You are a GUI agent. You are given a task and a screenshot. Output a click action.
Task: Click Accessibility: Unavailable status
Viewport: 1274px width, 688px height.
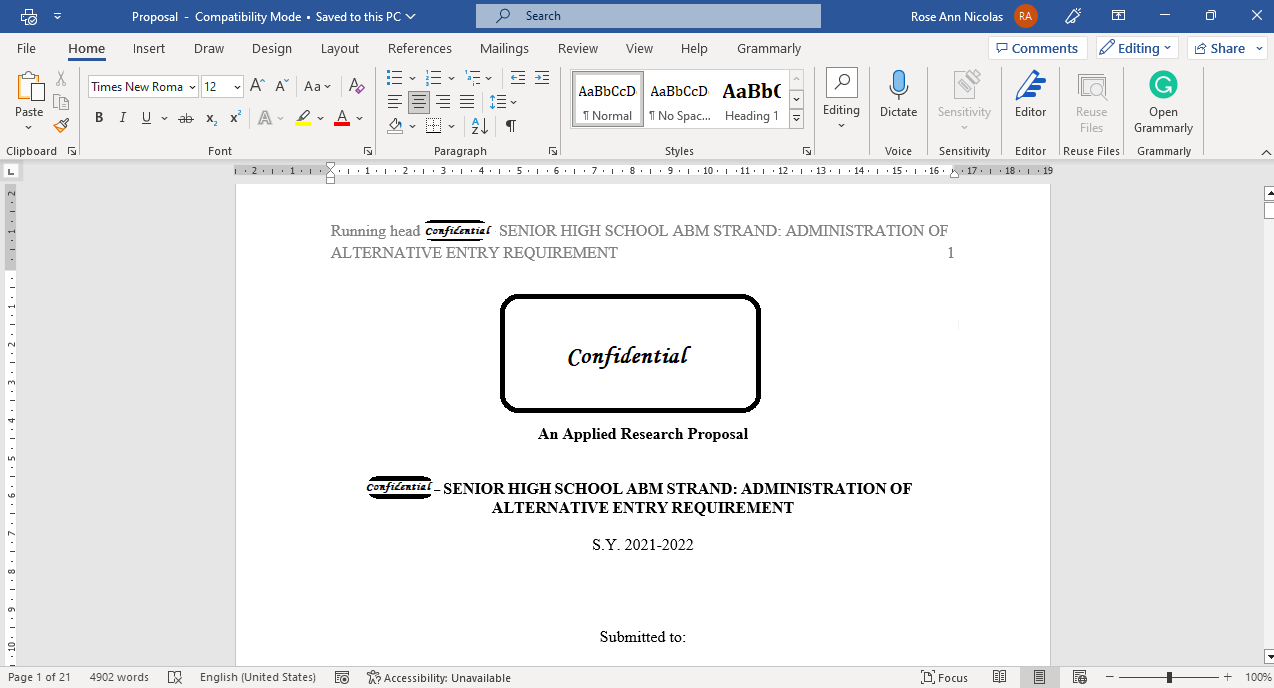point(439,677)
